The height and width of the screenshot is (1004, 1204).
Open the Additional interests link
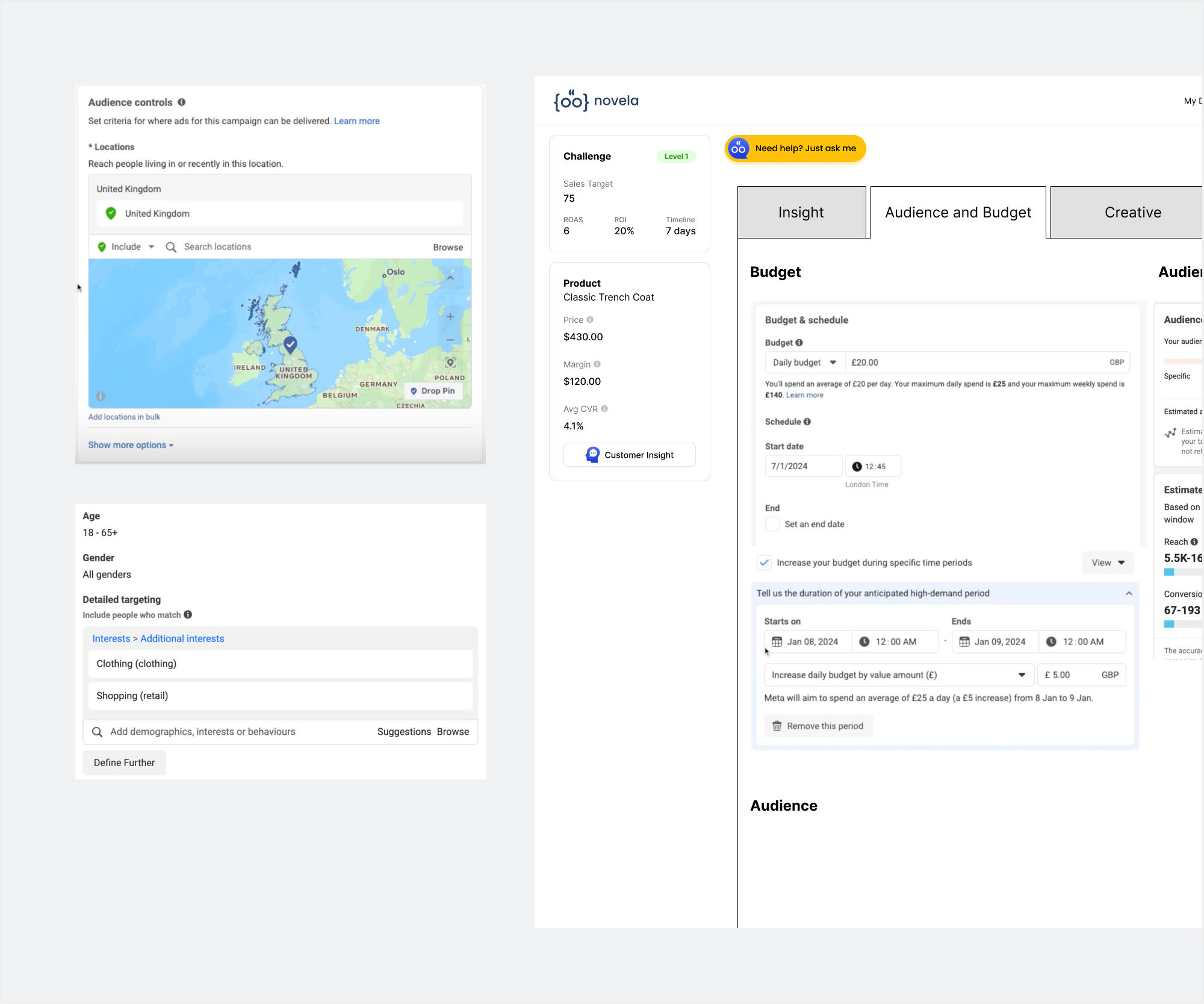coord(182,638)
